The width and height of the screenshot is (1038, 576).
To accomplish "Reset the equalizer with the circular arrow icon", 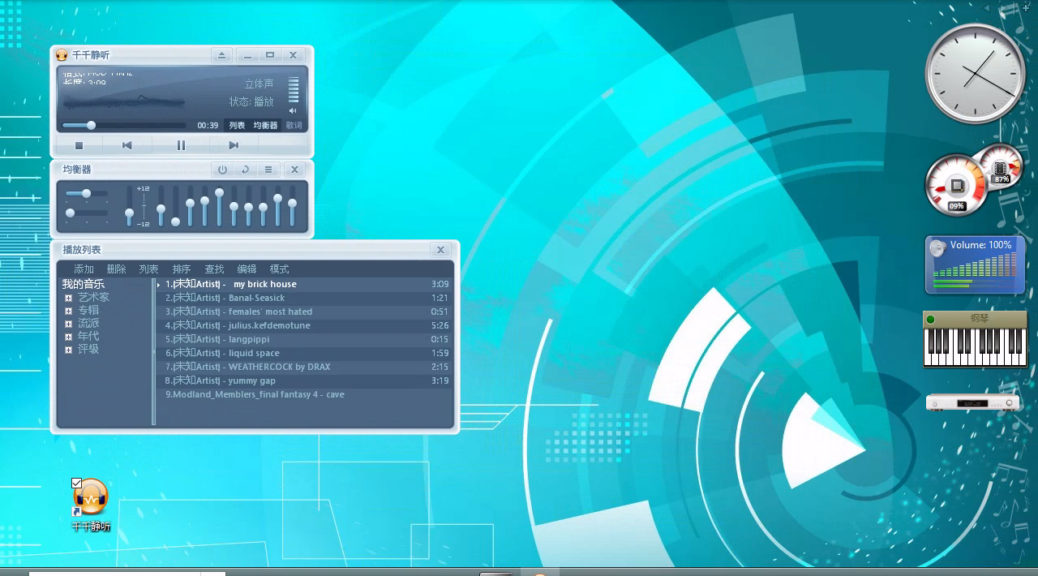I will (245, 169).
